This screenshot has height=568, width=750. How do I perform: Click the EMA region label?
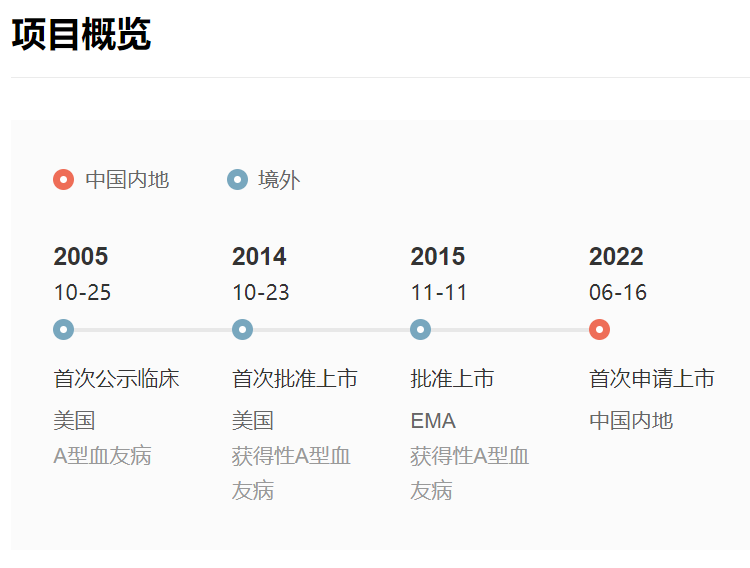tap(433, 421)
